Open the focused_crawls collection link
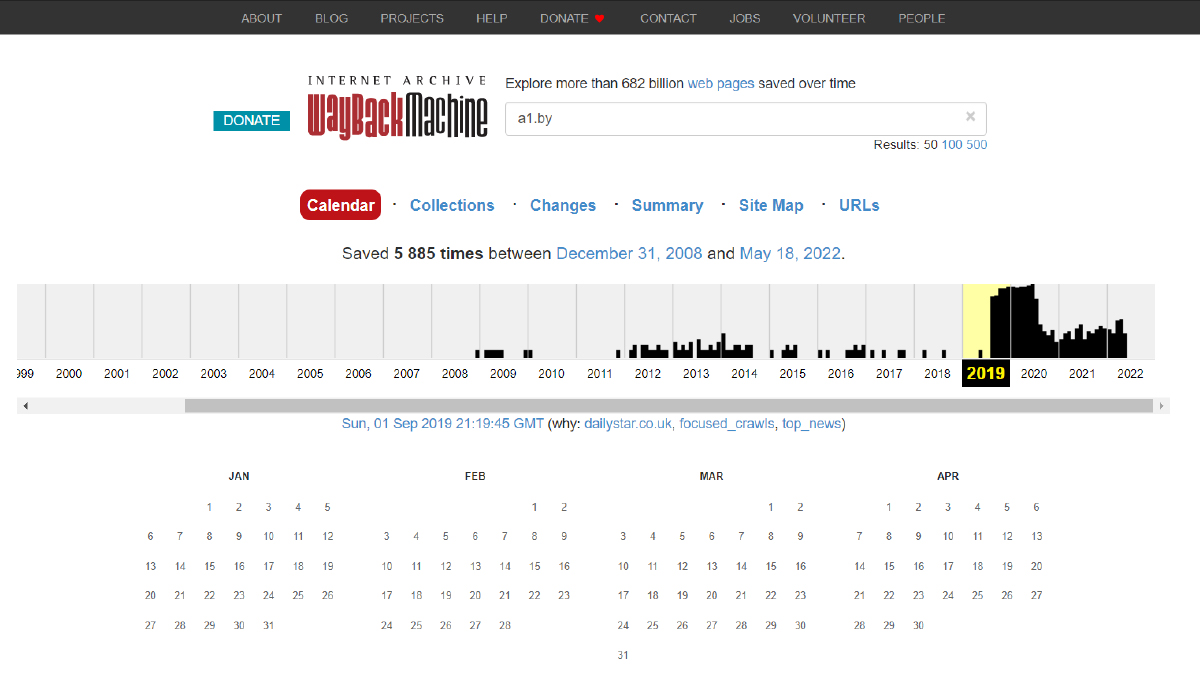This screenshot has width=1200, height=675. click(x=727, y=424)
